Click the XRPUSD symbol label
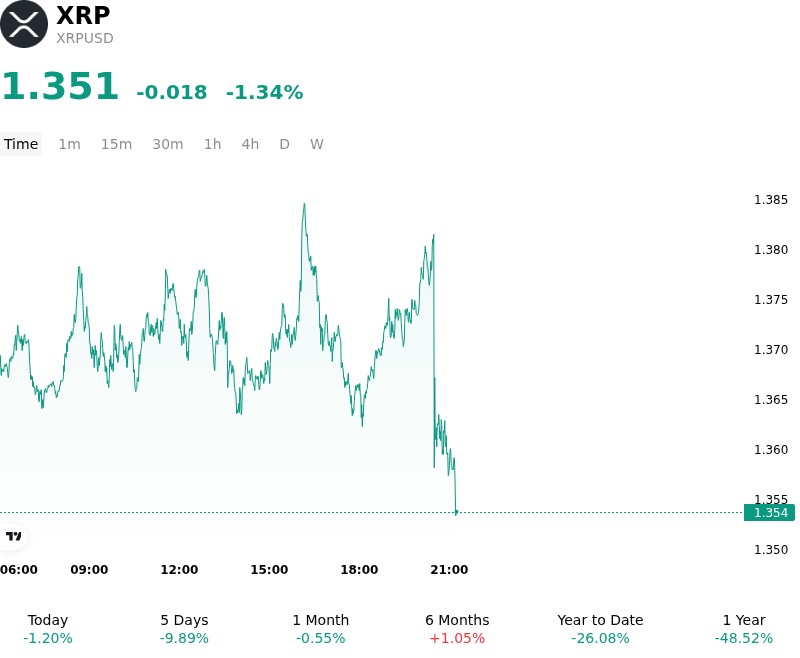 [85, 38]
